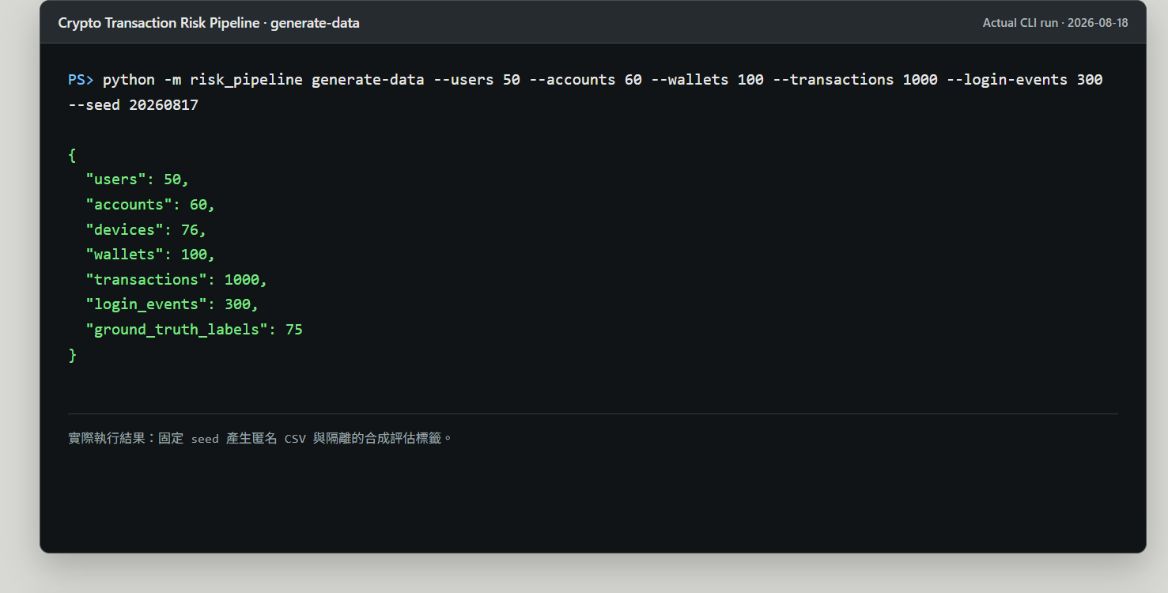The height and width of the screenshot is (593, 1168).
Task: Click the 'PS>' prompt
Action: pyautogui.click(x=80, y=80)
